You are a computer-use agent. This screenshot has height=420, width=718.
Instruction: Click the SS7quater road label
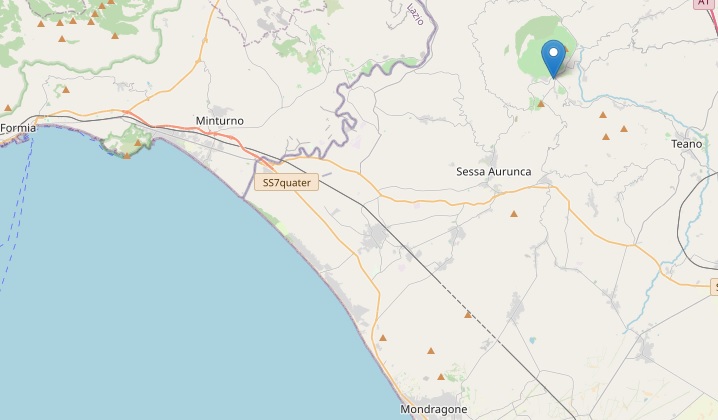point(287,182)
